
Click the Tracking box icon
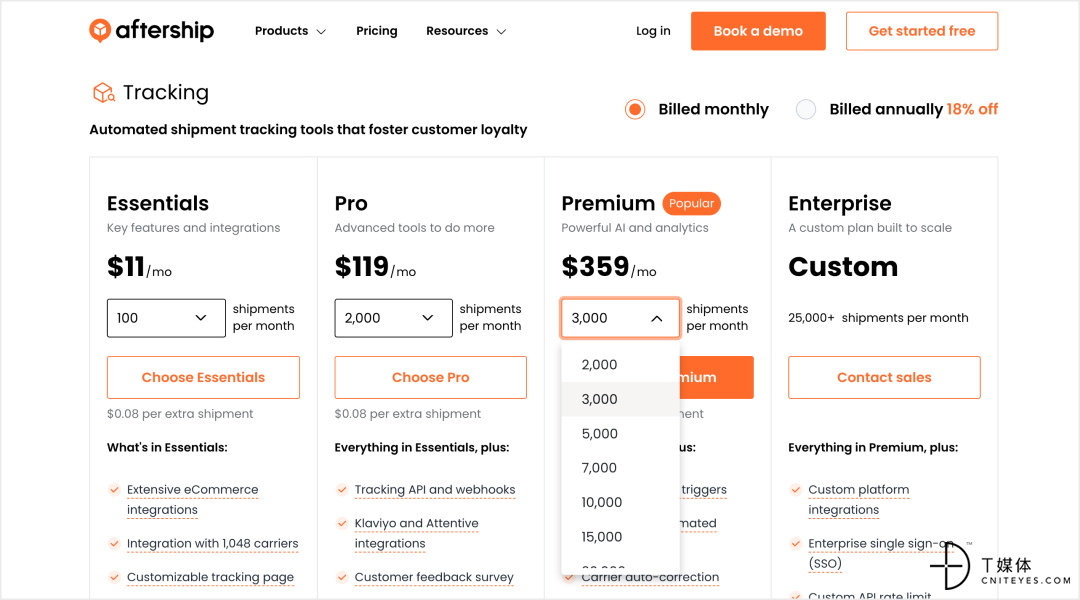pyautogui.click(x=104, y=92)
